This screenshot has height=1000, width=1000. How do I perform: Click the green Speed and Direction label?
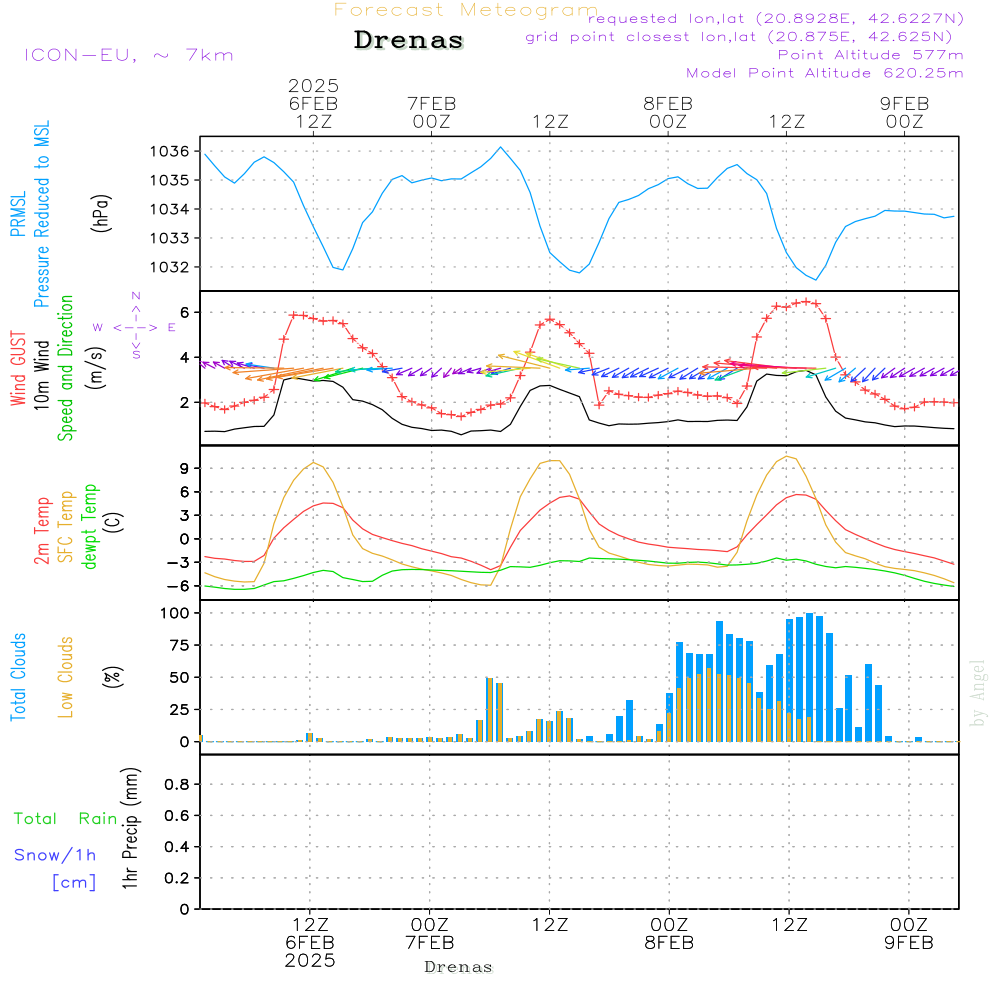point(66,368)
